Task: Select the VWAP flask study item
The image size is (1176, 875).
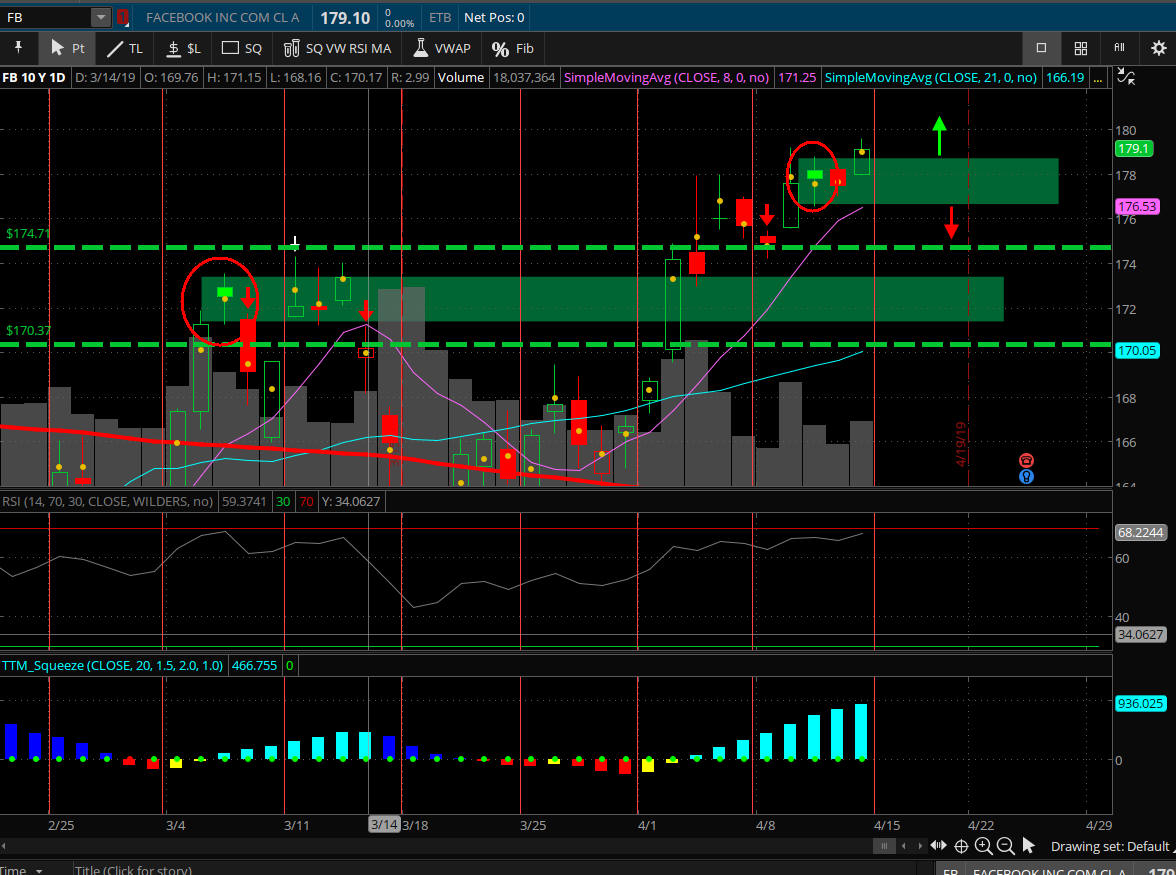Action: tap(441, 48)
